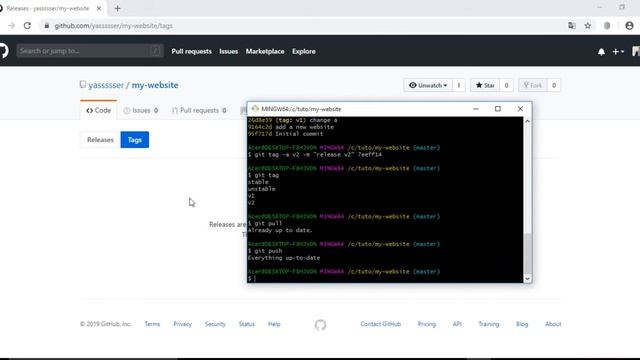The height and width of the screenshot is (360, 640).
Task: Click the GitHub mark icon in footer
Action: coord(320,325)
